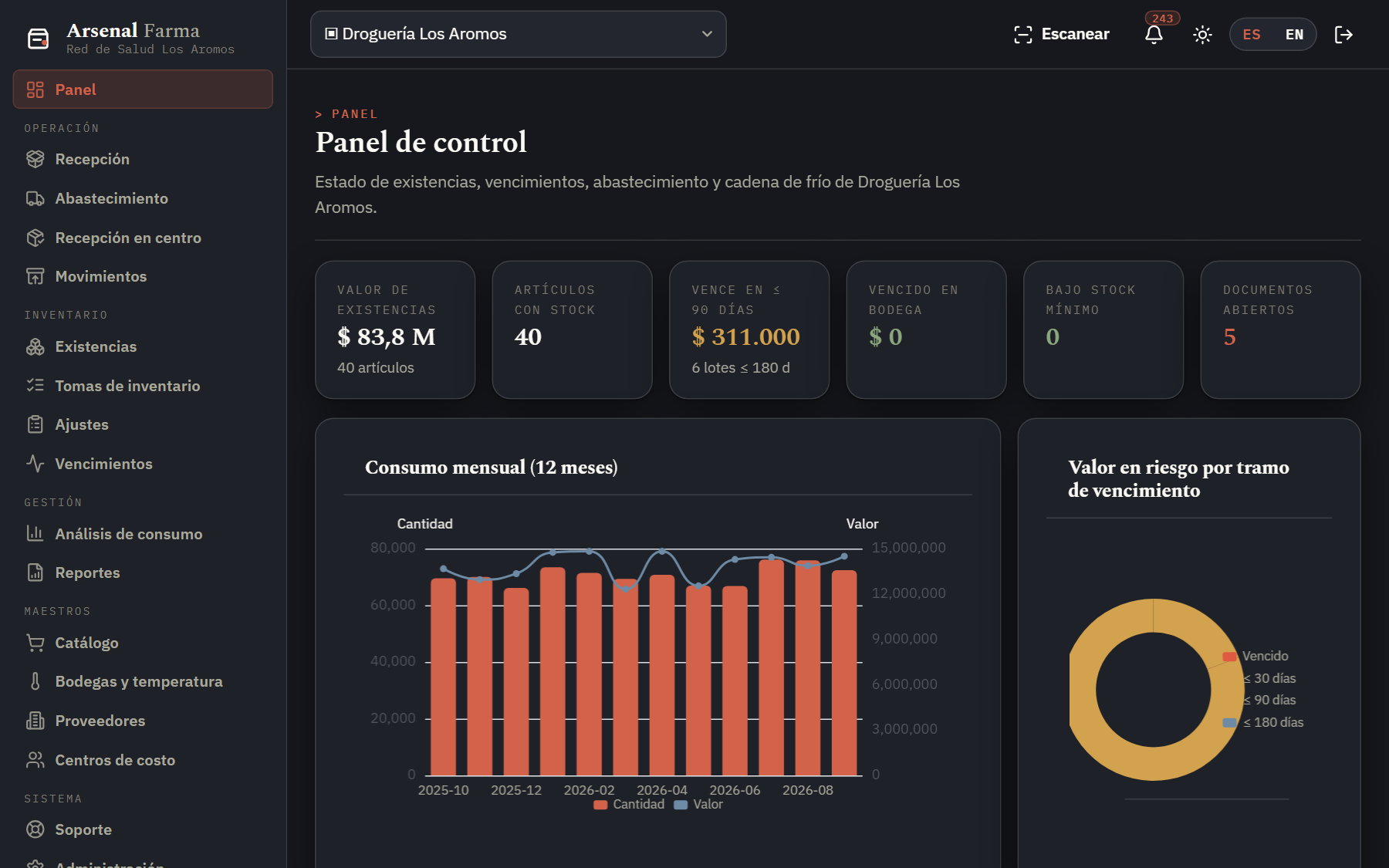This screenshot has width=1389, height=868.
Task: Click the Valor legend swatch under the chart
Action: tap(681, 805)
